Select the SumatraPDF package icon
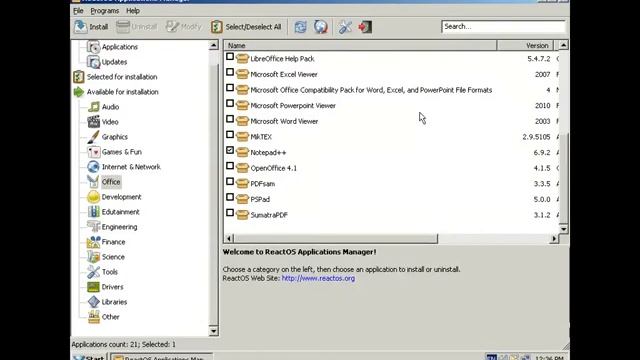Image resolution: width=640 pixels, height=360 pixels. pyautogui.click(x=242, y=215)
